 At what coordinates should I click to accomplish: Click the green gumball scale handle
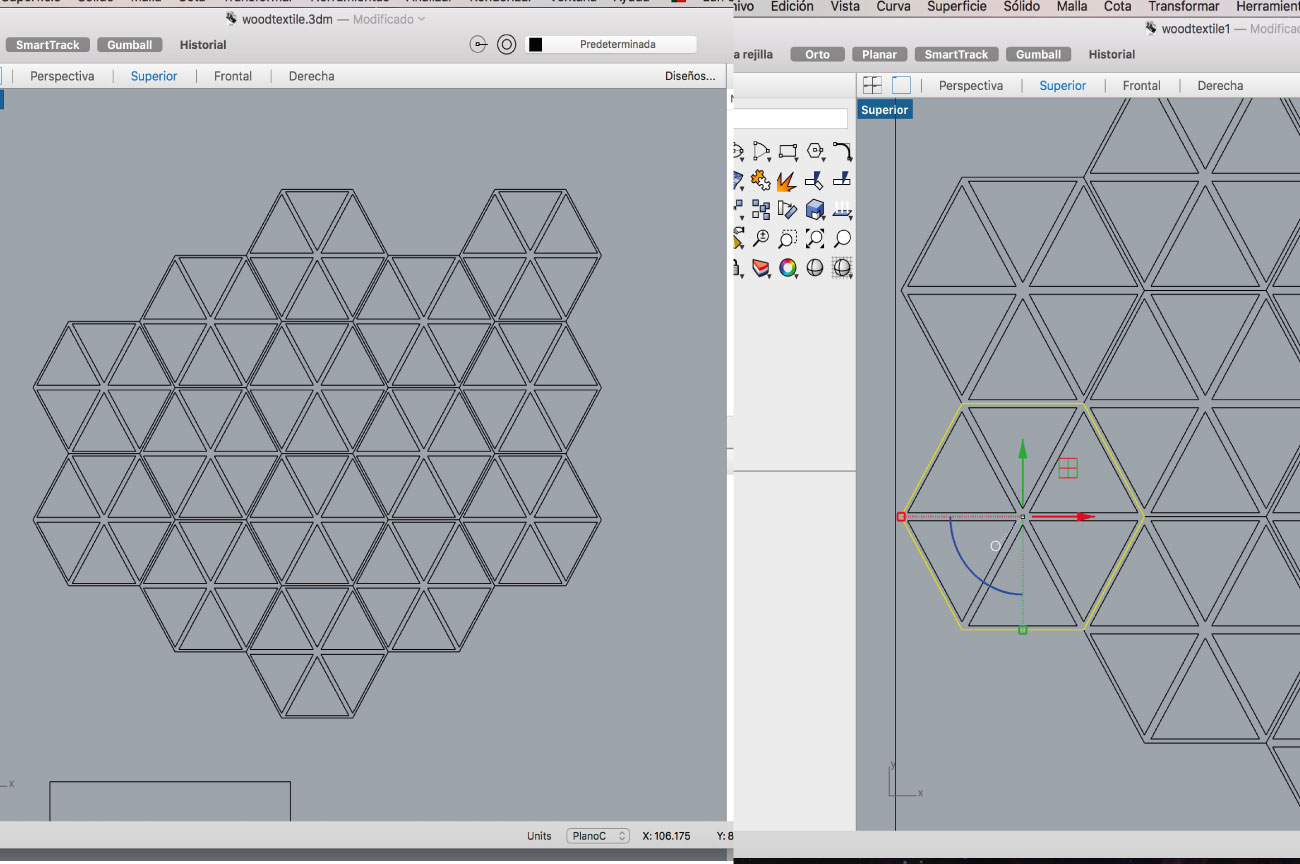1022,630
